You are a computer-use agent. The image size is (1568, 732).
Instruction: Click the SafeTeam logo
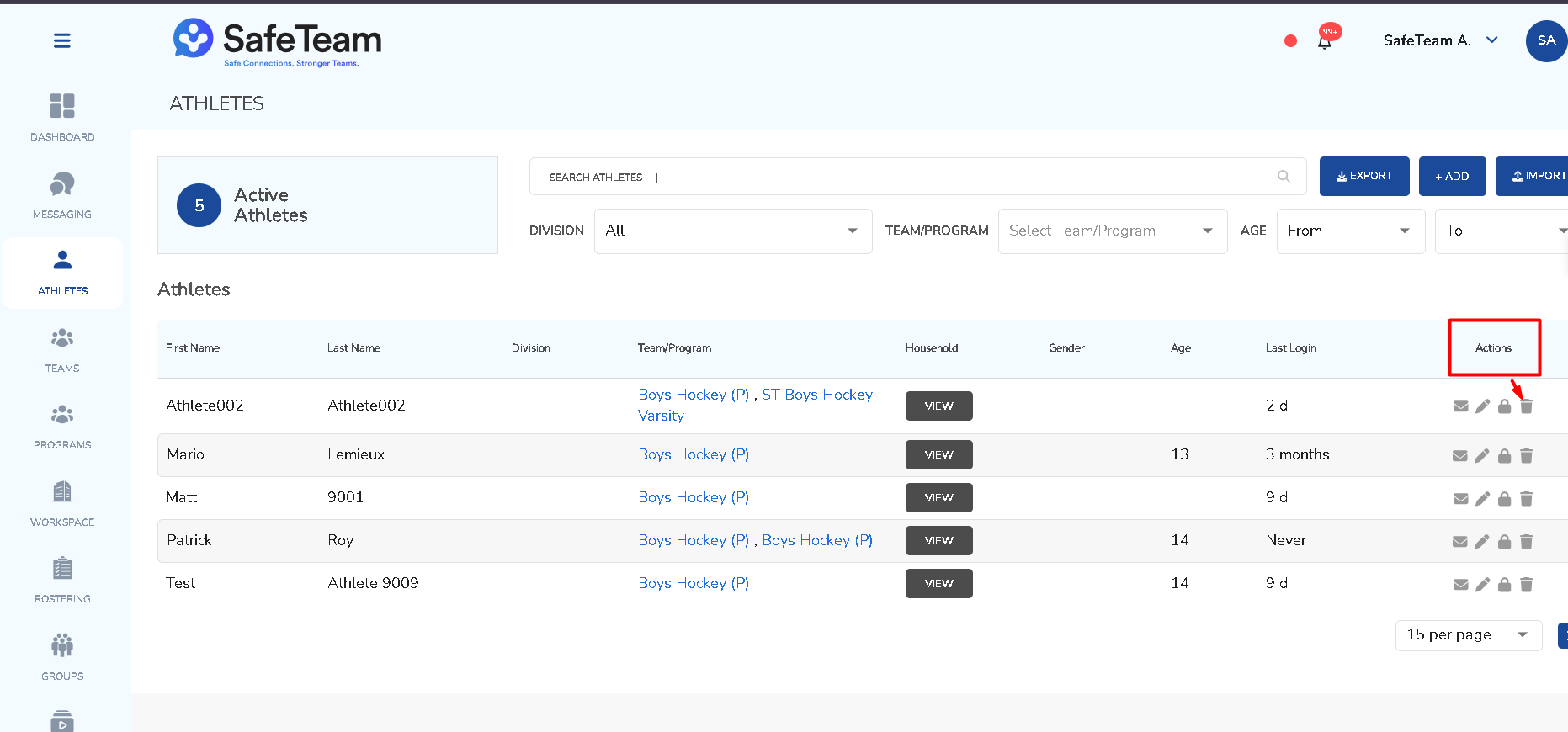tap(277, 42)
